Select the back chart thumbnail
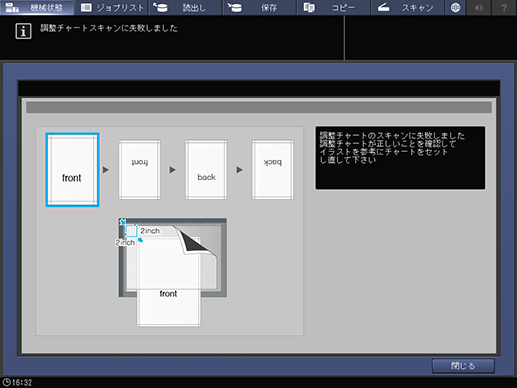517x388 pixels. [206, 170]
